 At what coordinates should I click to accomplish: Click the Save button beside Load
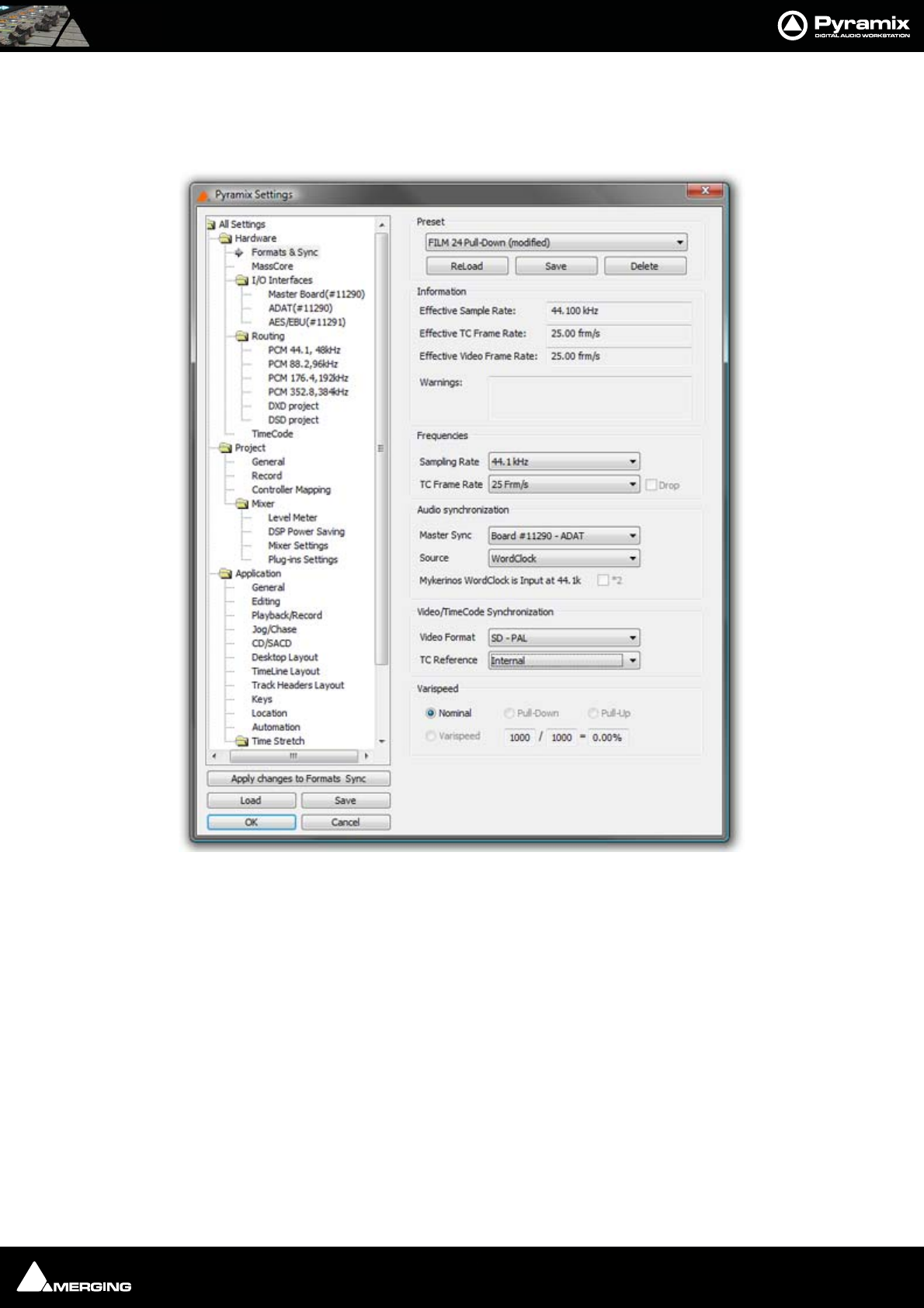click(346, 800)
